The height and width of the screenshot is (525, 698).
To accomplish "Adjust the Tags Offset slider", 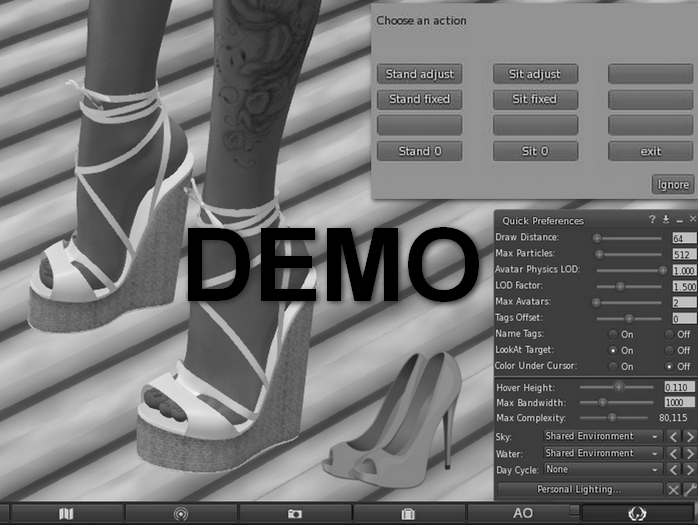I will 631,318.
